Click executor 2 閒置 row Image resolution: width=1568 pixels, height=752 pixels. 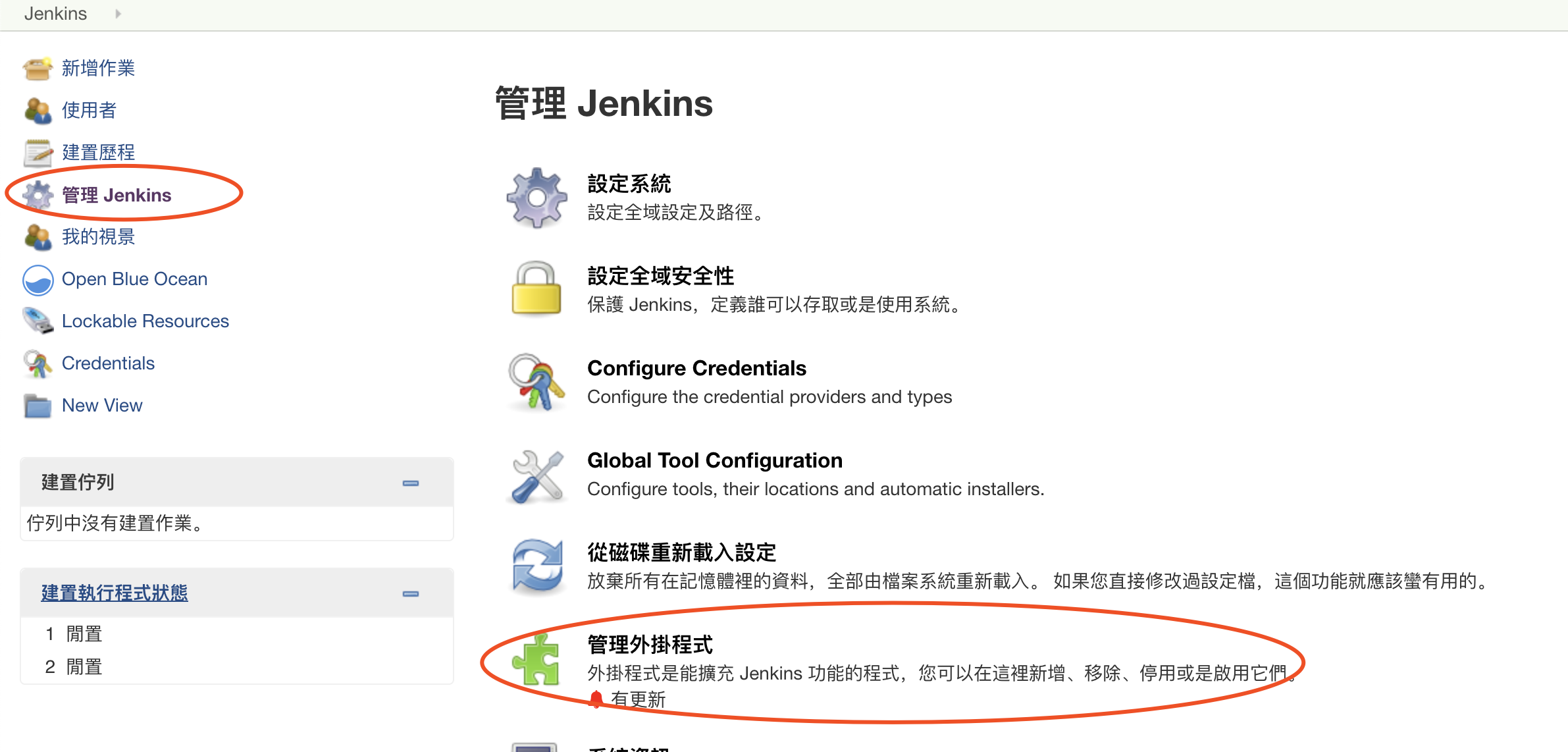coord(237,667)
